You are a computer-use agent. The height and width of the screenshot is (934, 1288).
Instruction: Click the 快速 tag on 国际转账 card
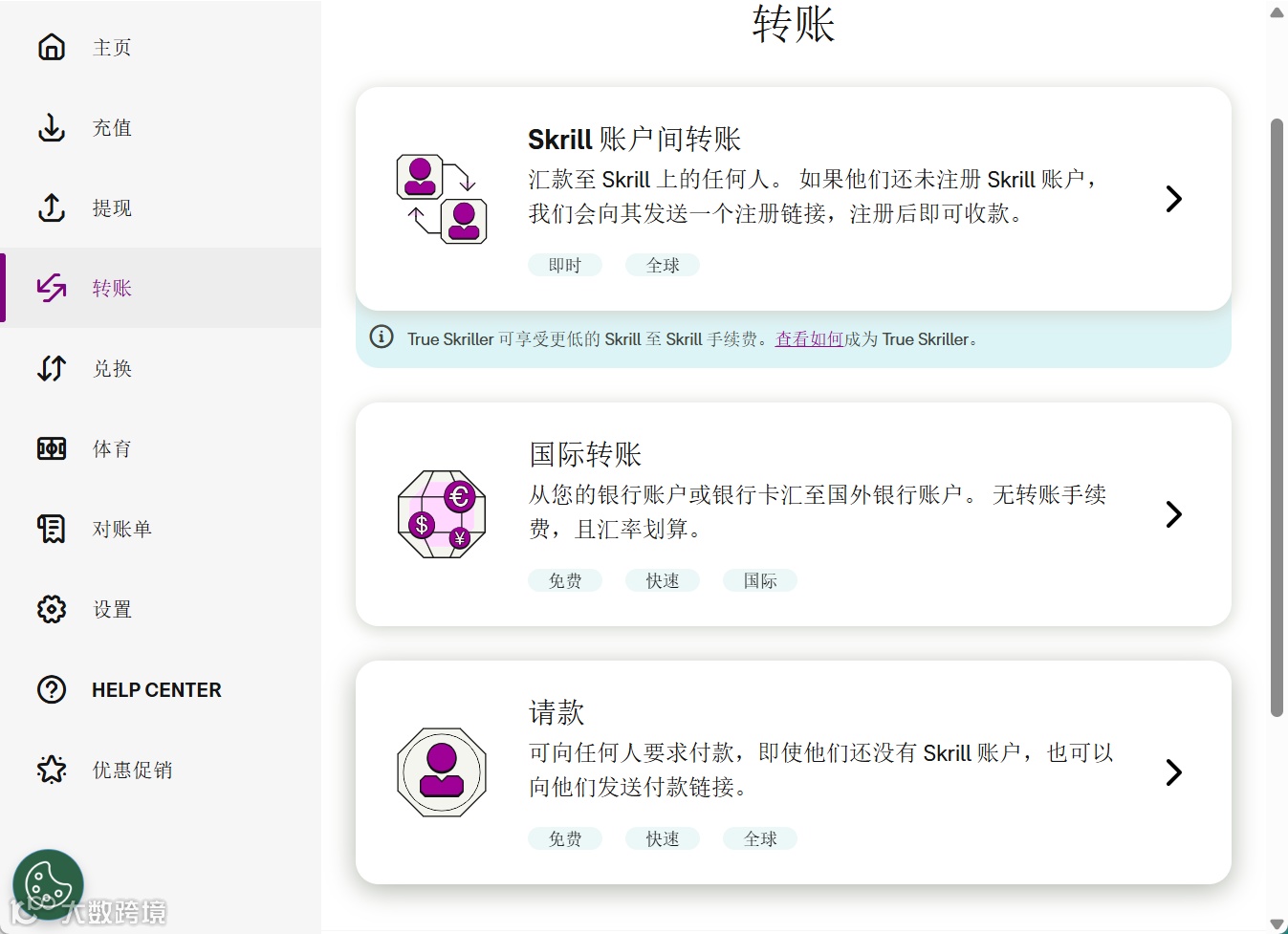click(663, 580)
